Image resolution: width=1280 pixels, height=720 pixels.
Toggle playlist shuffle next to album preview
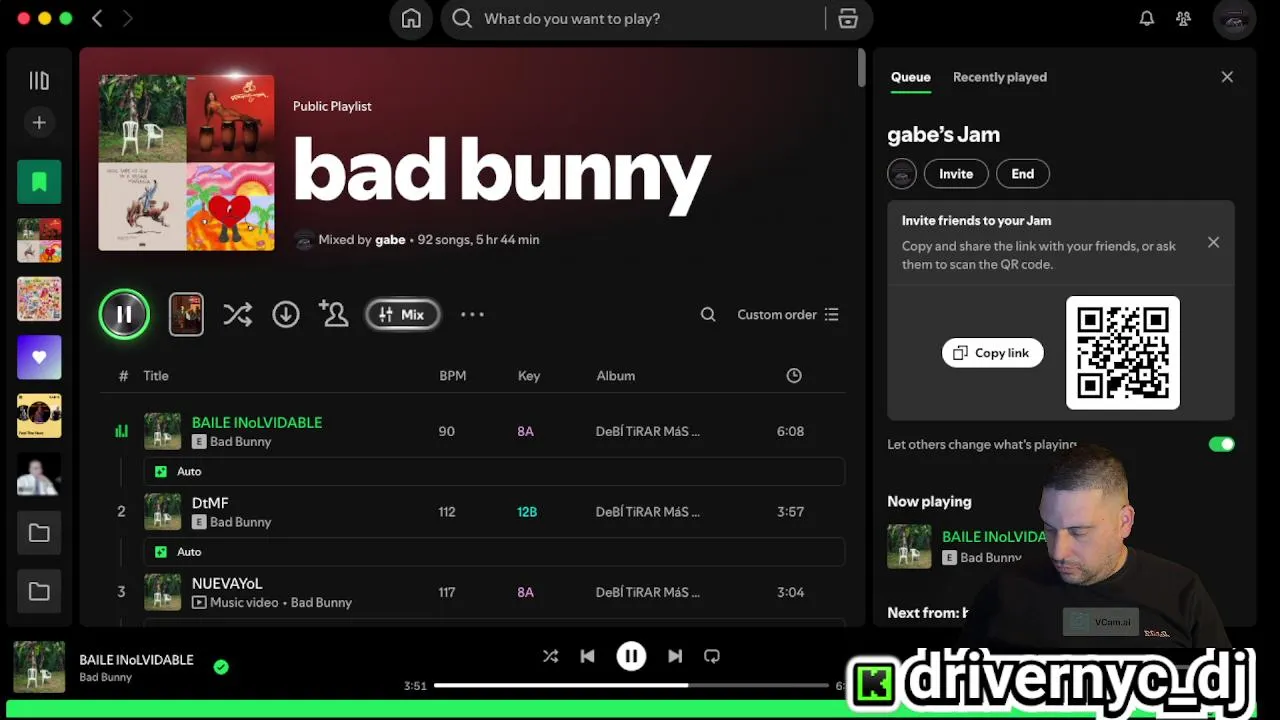pos(237,314)
